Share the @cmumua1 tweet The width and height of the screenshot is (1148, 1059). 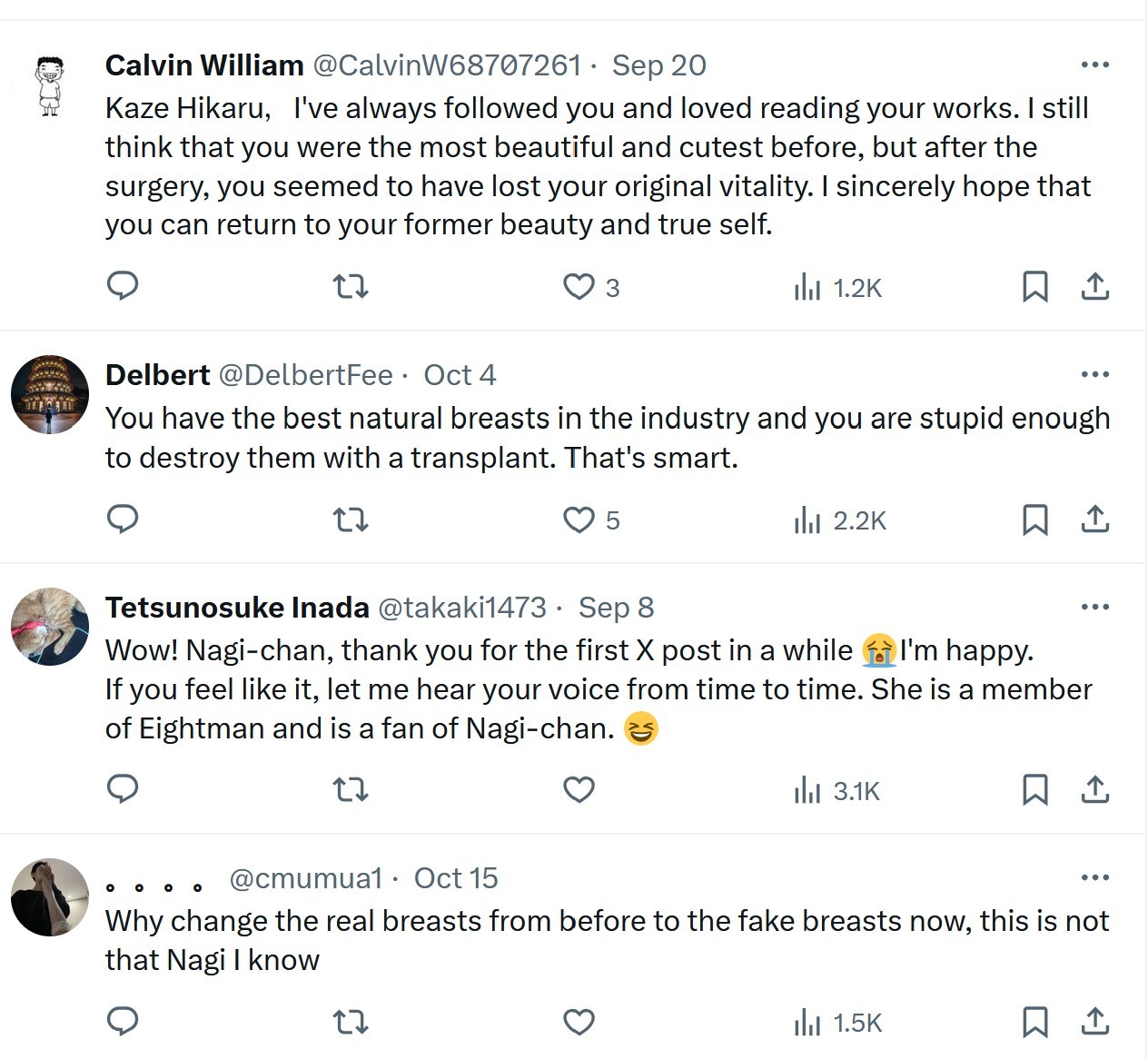coord(1095,1023)
